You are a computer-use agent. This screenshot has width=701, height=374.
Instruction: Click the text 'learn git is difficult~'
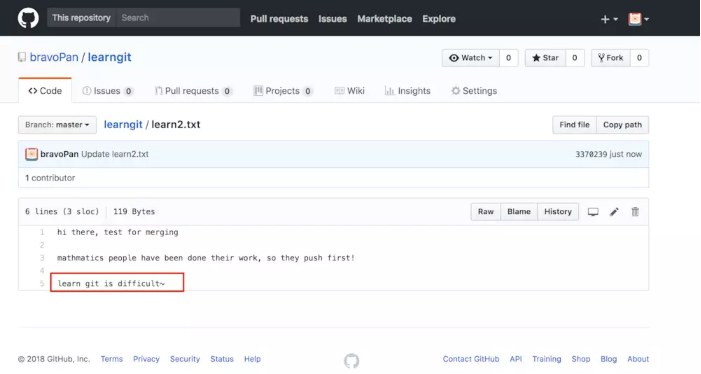(111, 283)
